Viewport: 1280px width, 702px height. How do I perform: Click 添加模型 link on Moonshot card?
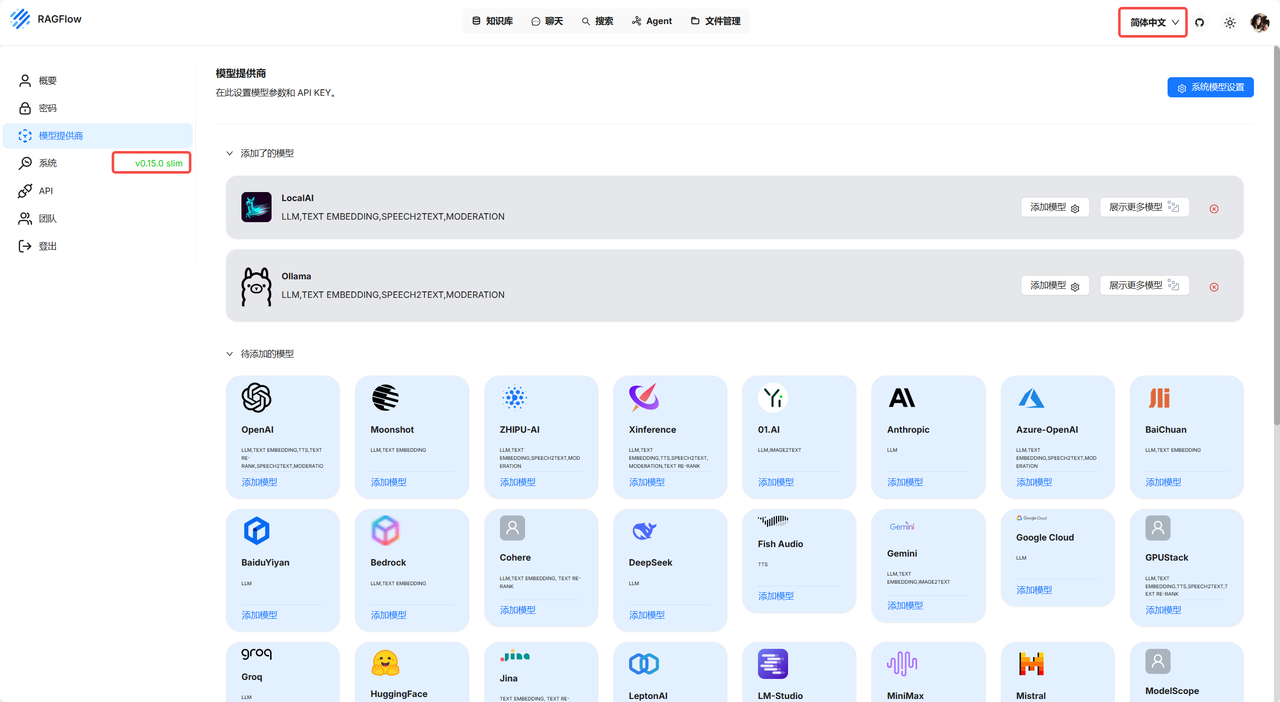tap(388, 482)
